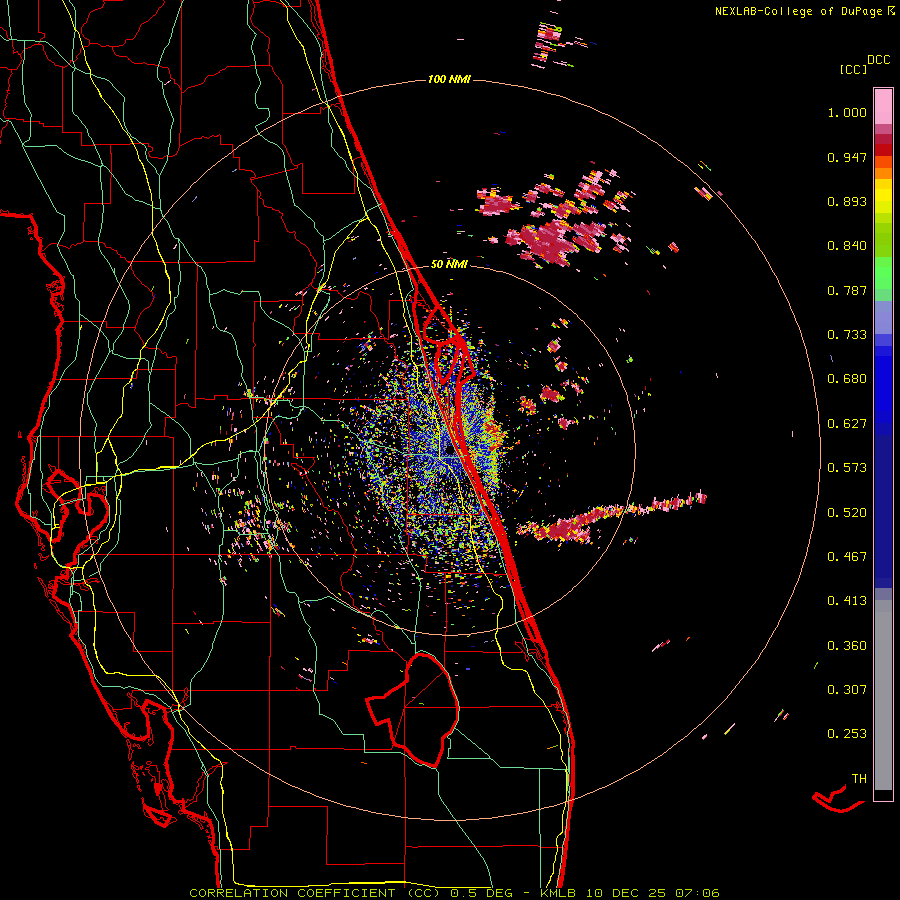The image size is (900, 900).
Task: Select the 0.627 scale value
Action: (847, 424)
